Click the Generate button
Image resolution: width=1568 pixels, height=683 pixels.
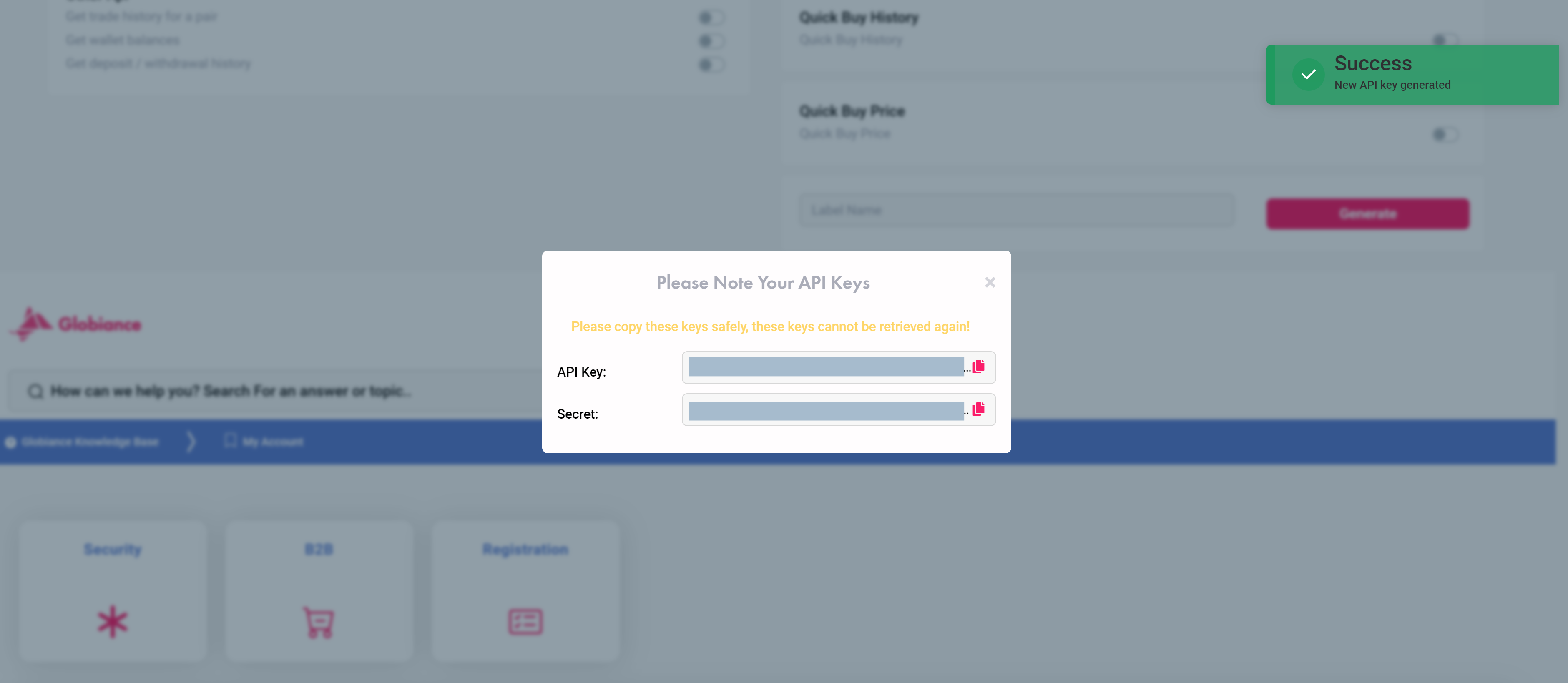(x=1367, y=213)
